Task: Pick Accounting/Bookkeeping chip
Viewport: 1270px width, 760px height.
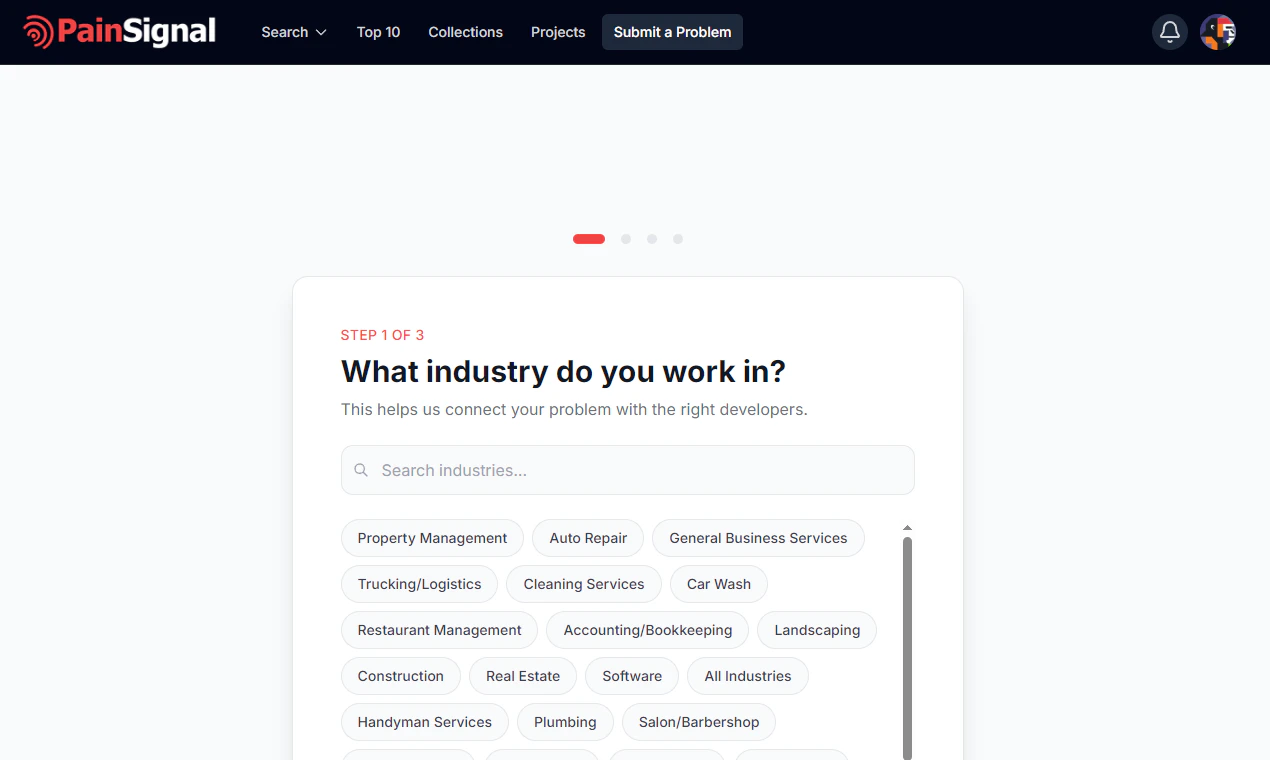Action: tap(647, 630)
